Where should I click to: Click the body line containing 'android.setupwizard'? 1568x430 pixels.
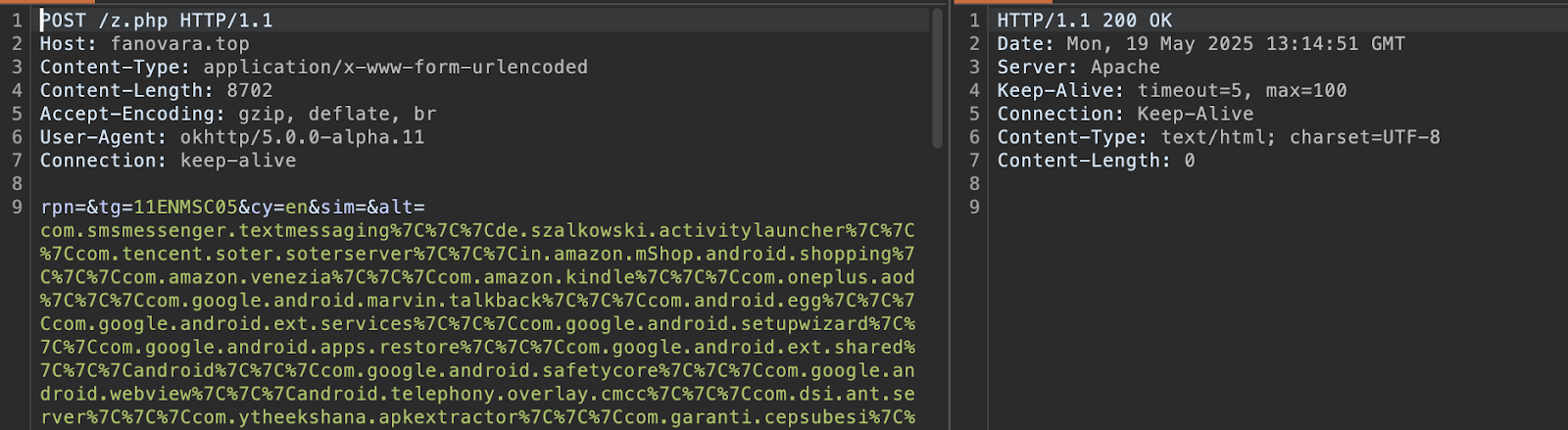click(477, 324)
